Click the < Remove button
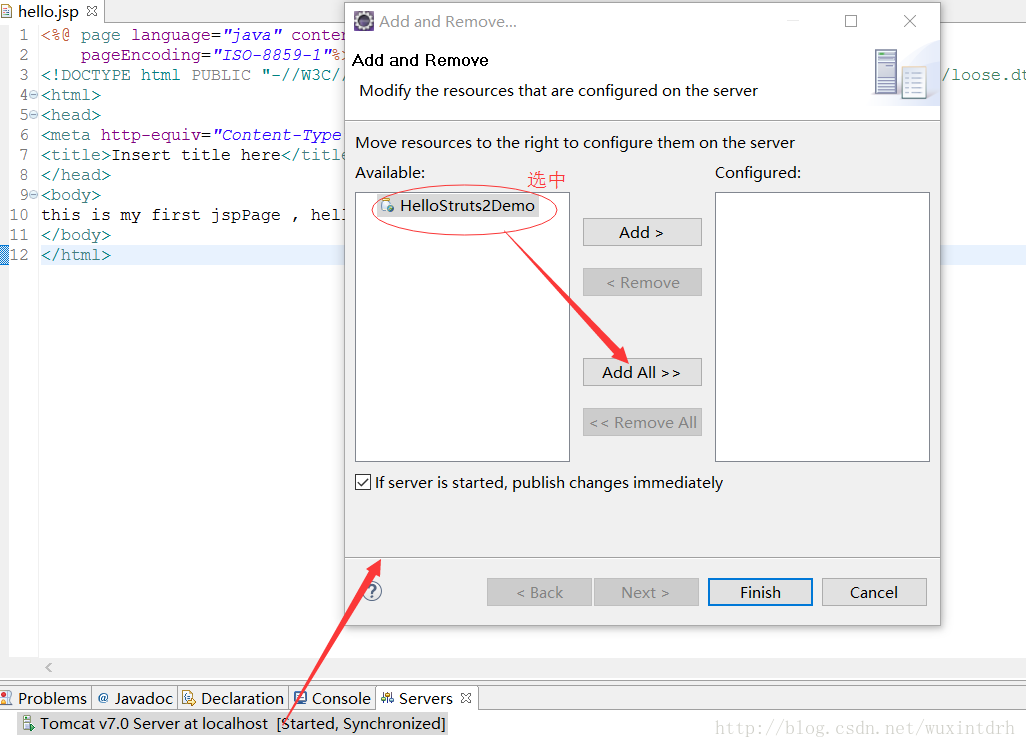The height and width of the screenshot is (748, 1026). [x=642, y=283]
